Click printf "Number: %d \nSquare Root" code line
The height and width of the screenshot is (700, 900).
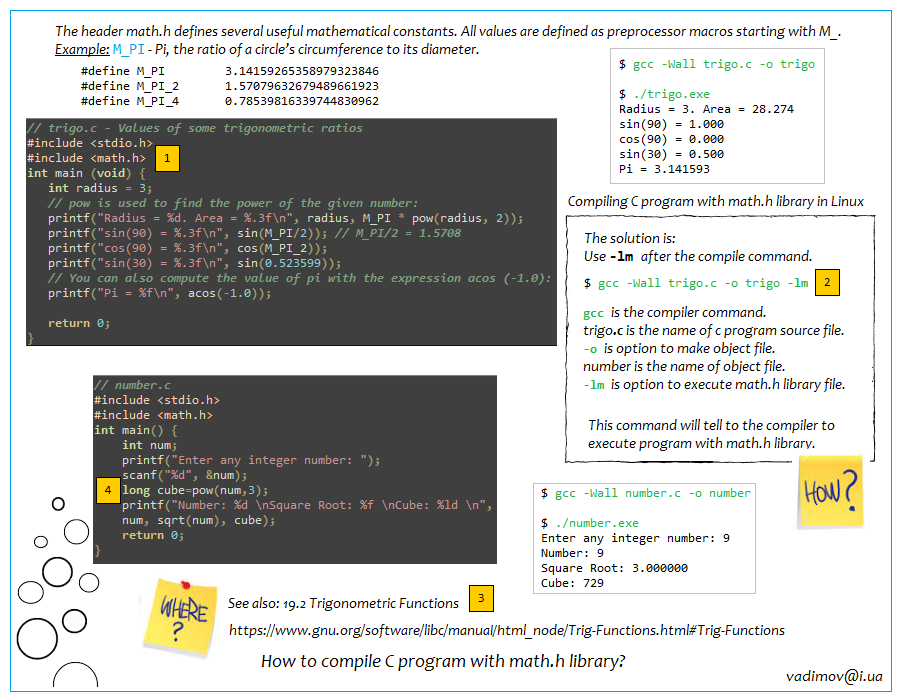(x=307, y=505)
